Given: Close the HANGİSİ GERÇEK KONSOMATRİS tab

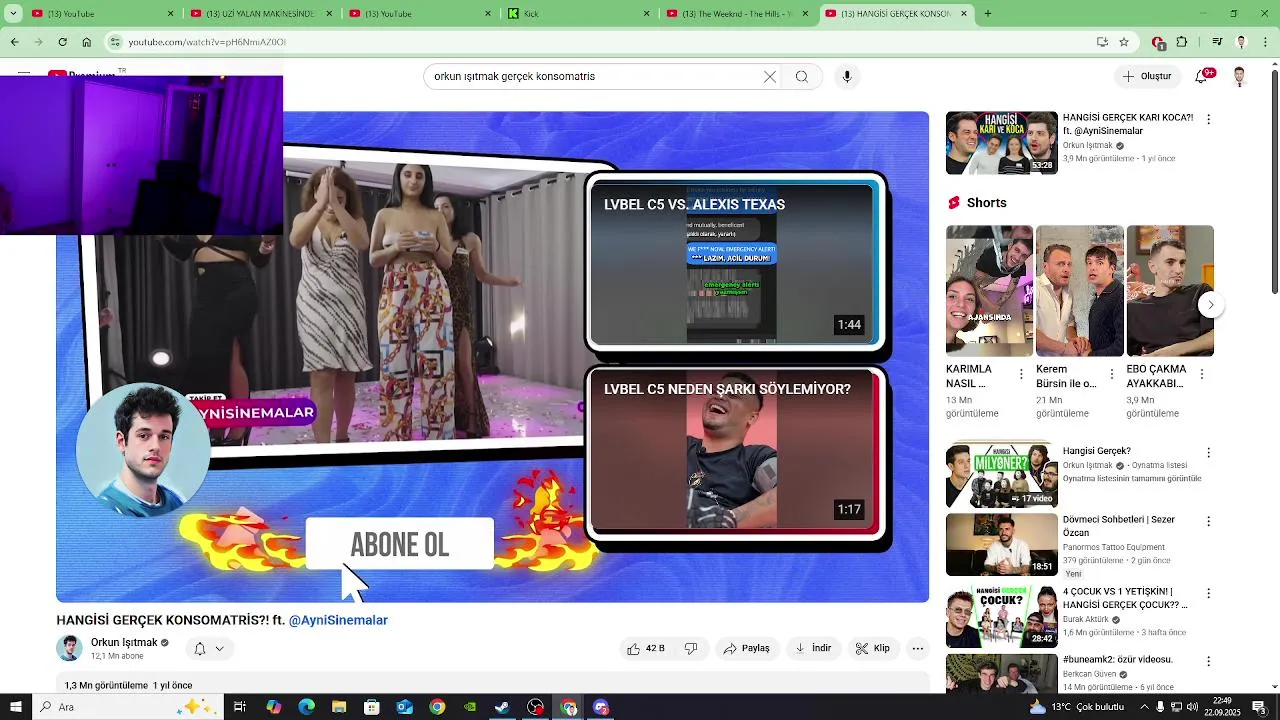Looking at the screenshot, I should point(964,14).
